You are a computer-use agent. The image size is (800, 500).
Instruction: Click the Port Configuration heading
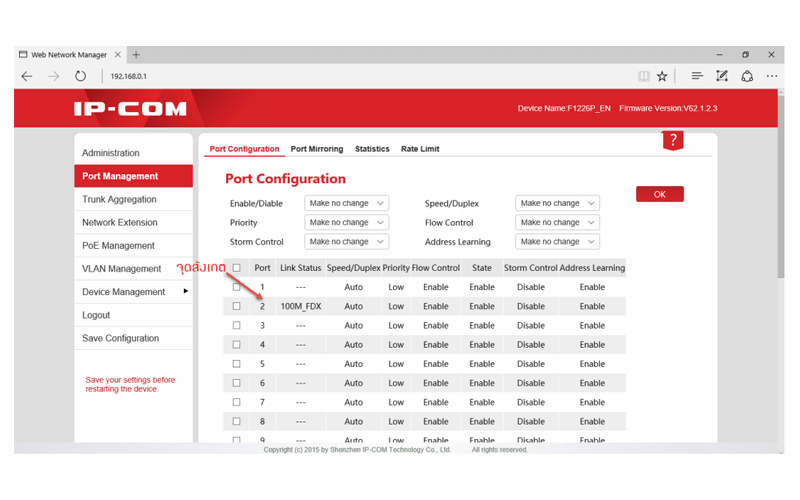pyautogui.click(x=285, y=179)
